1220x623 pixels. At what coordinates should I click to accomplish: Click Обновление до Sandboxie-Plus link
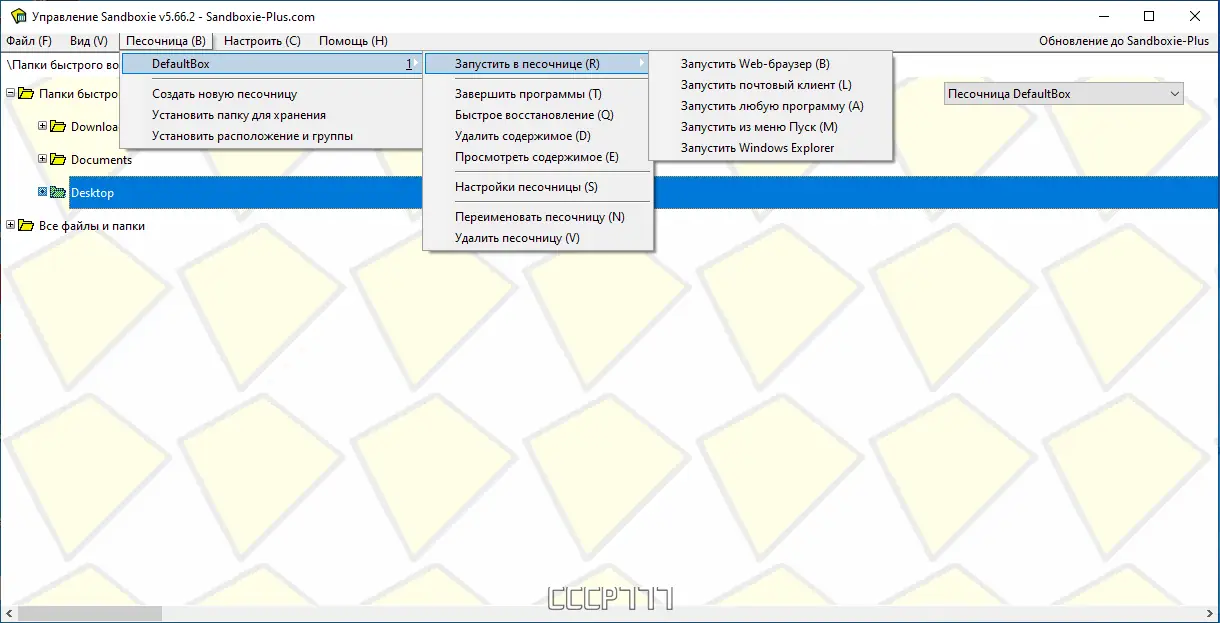1124,41
